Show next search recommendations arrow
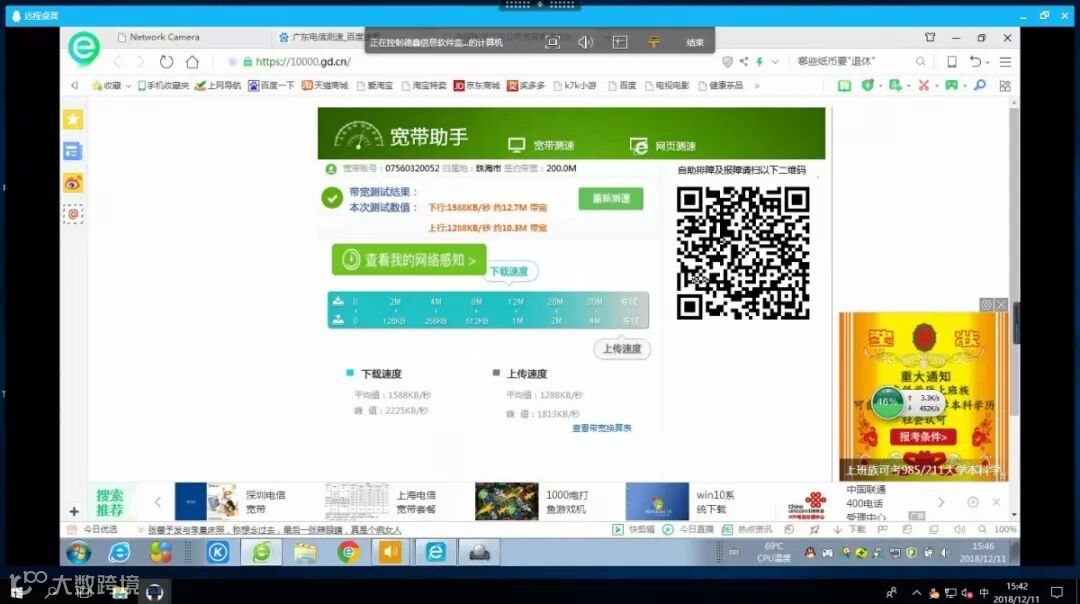Viewport: 1080px width, 604px height. coord(941,502)
